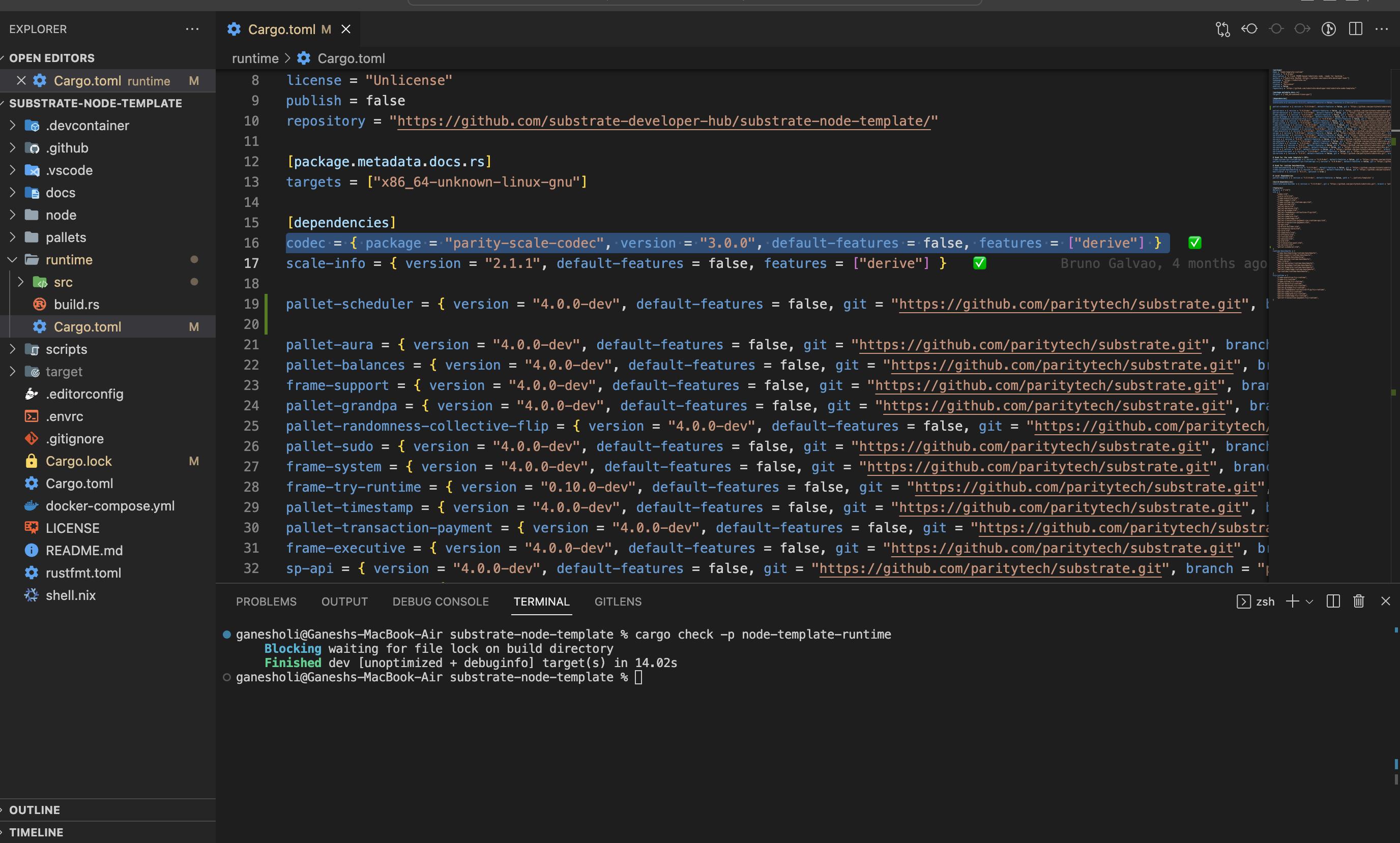The image size is (1400, 843).
Task: Click Bruno Galvao blame annotation
Action: click(1163, 263)
